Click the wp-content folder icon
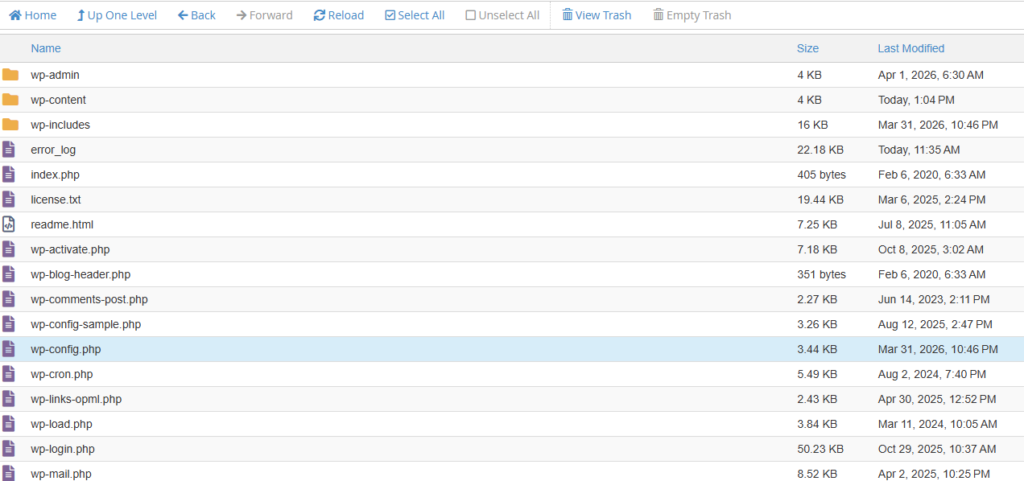The height and width of the screenshot is (481, 1024). (x=10, y=100)
